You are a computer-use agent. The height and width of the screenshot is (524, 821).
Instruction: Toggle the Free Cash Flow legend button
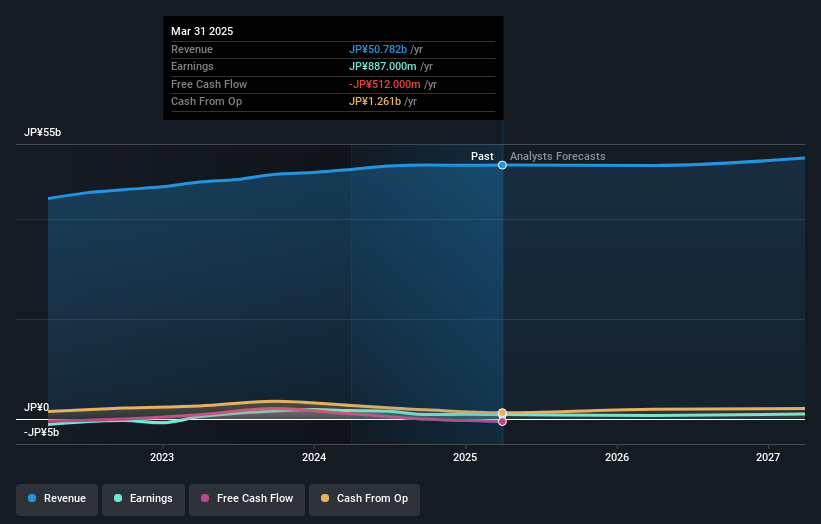(x=247, y=499)
